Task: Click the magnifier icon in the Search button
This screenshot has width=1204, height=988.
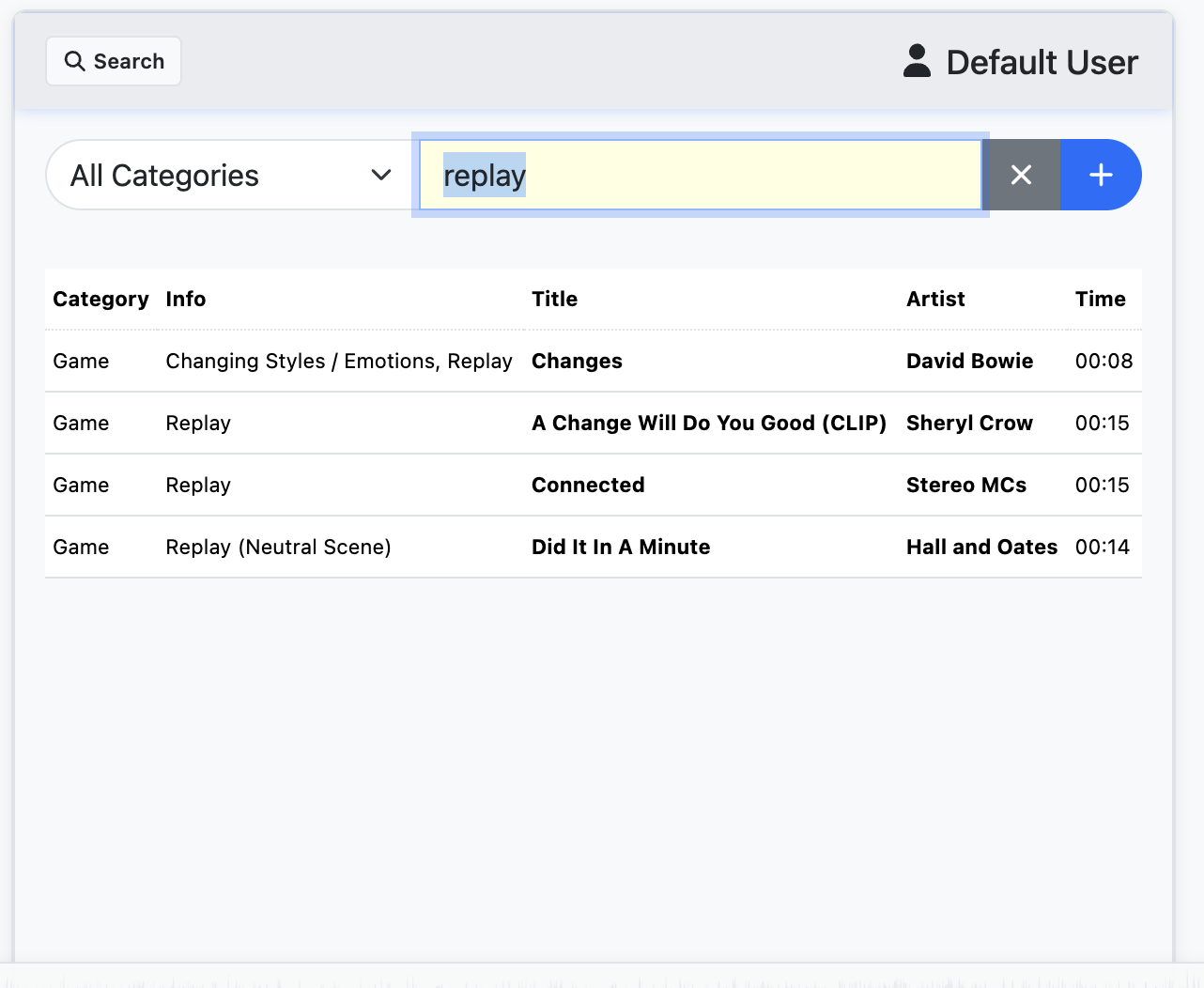Action: pos(75,60)
